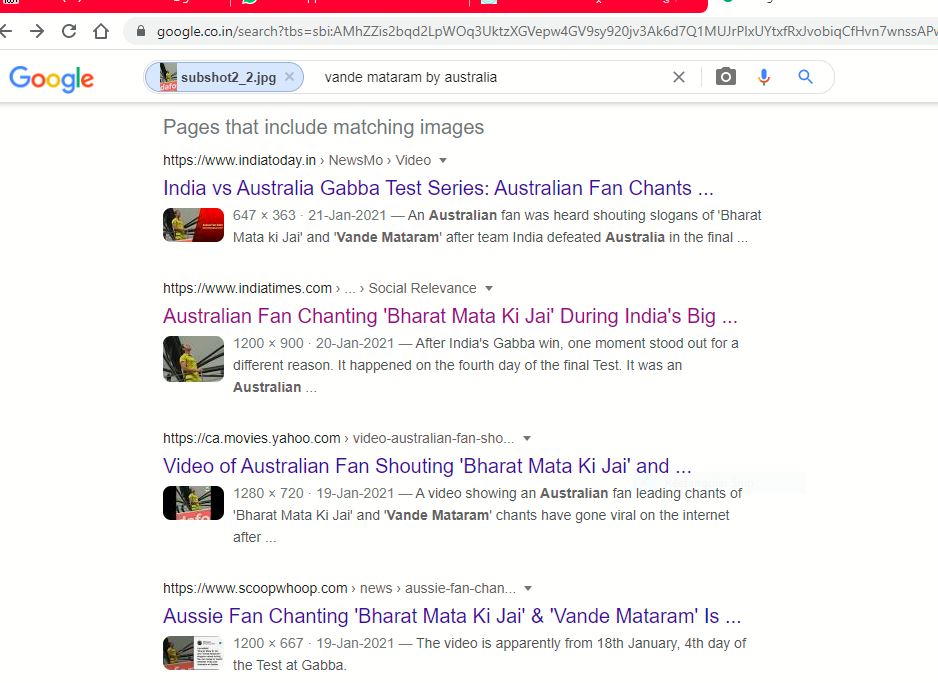Expand options arrow beside ca.movies.yahoo.com result
Viewport: 938px width, 683px height.
tap(527, 438)
